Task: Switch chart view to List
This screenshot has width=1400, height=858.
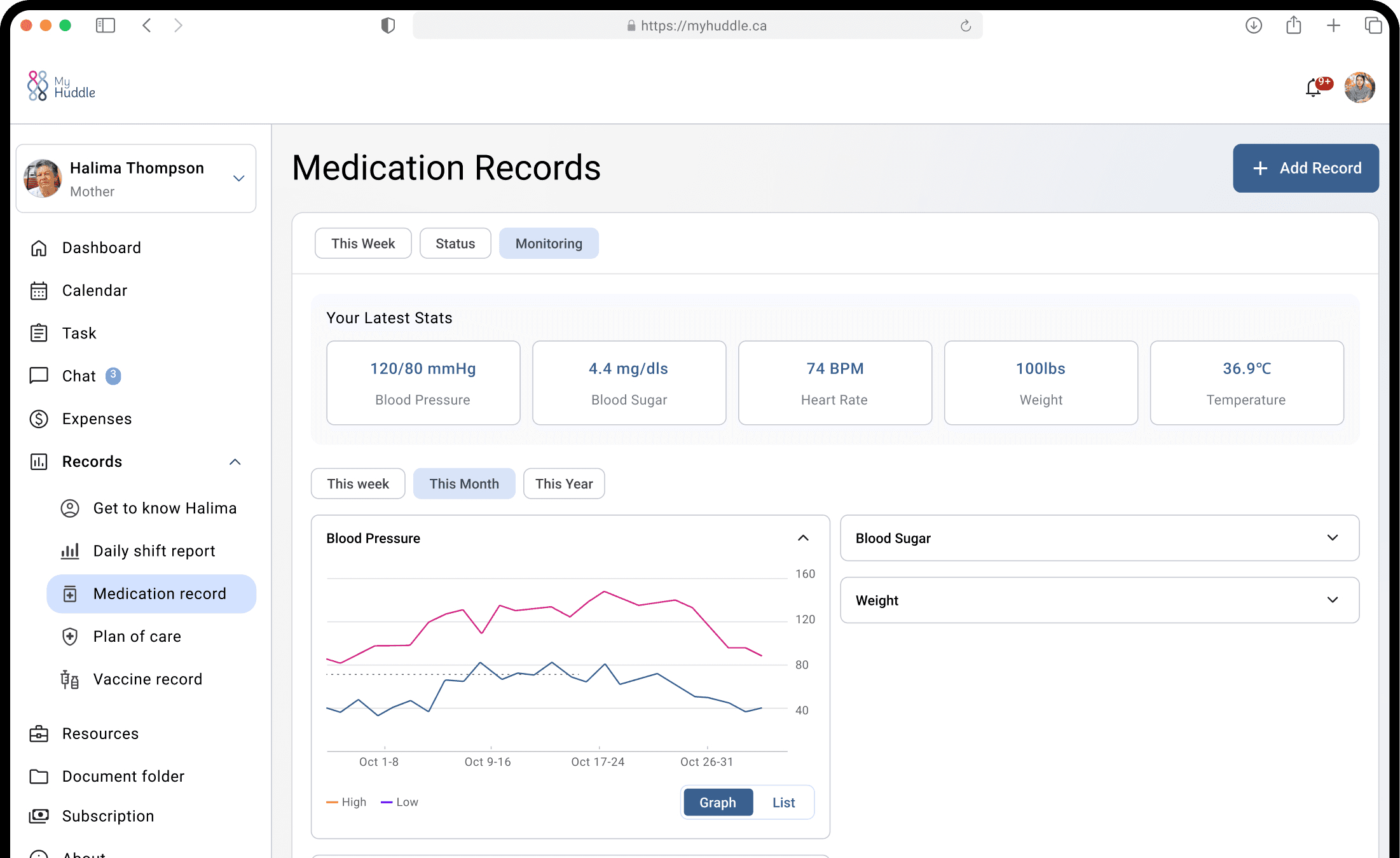Action: 783,803
